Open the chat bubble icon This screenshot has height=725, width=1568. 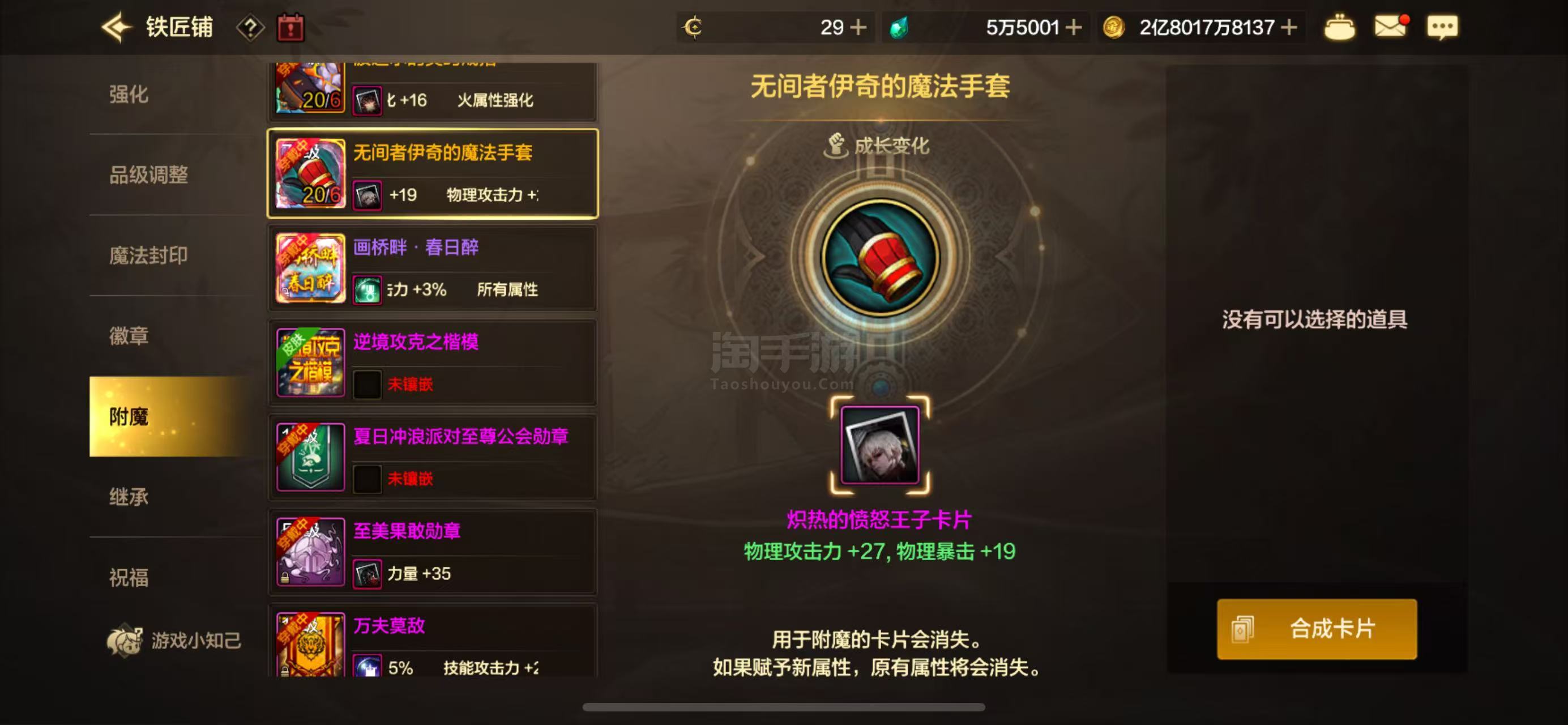[x=1442, y=27]
